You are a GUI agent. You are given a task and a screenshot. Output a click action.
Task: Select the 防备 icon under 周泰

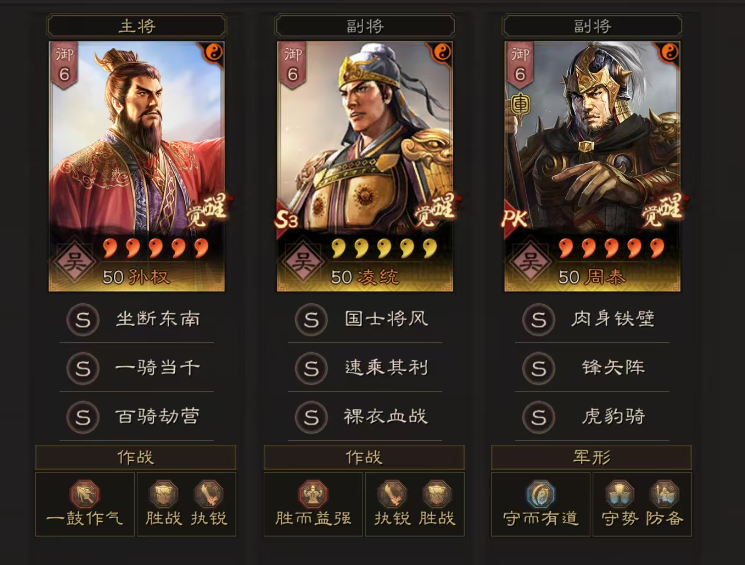coord(664,494)
